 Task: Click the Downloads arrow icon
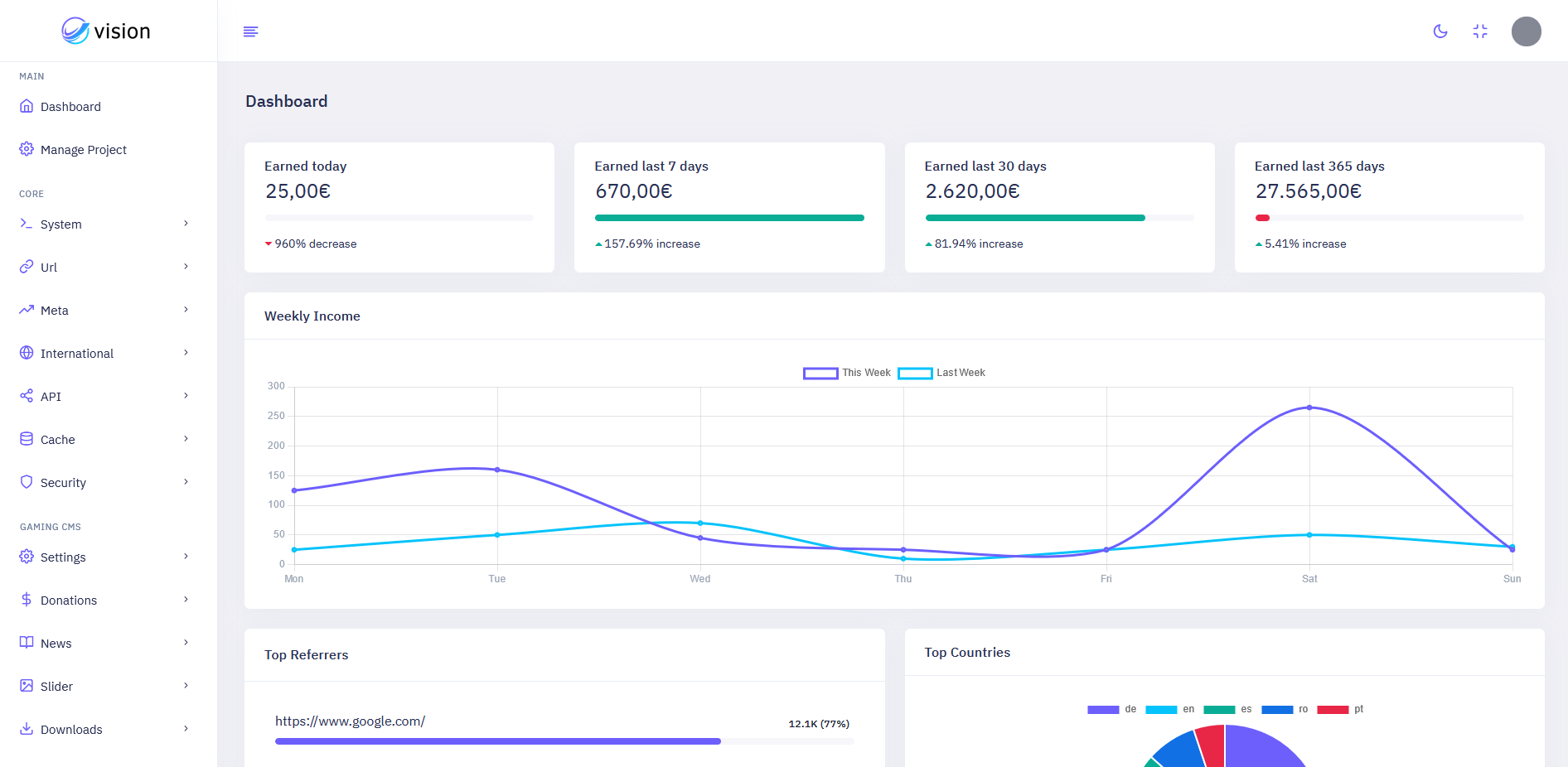coord(27,729)
